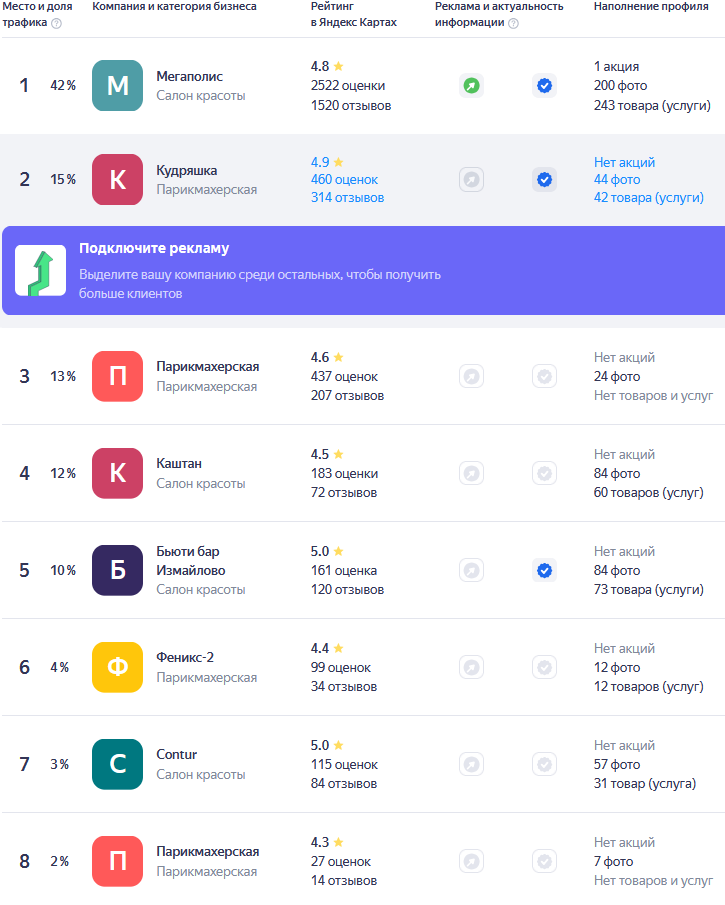Click the 27 оценок text
725x905 pixels.
coord(341,861)
